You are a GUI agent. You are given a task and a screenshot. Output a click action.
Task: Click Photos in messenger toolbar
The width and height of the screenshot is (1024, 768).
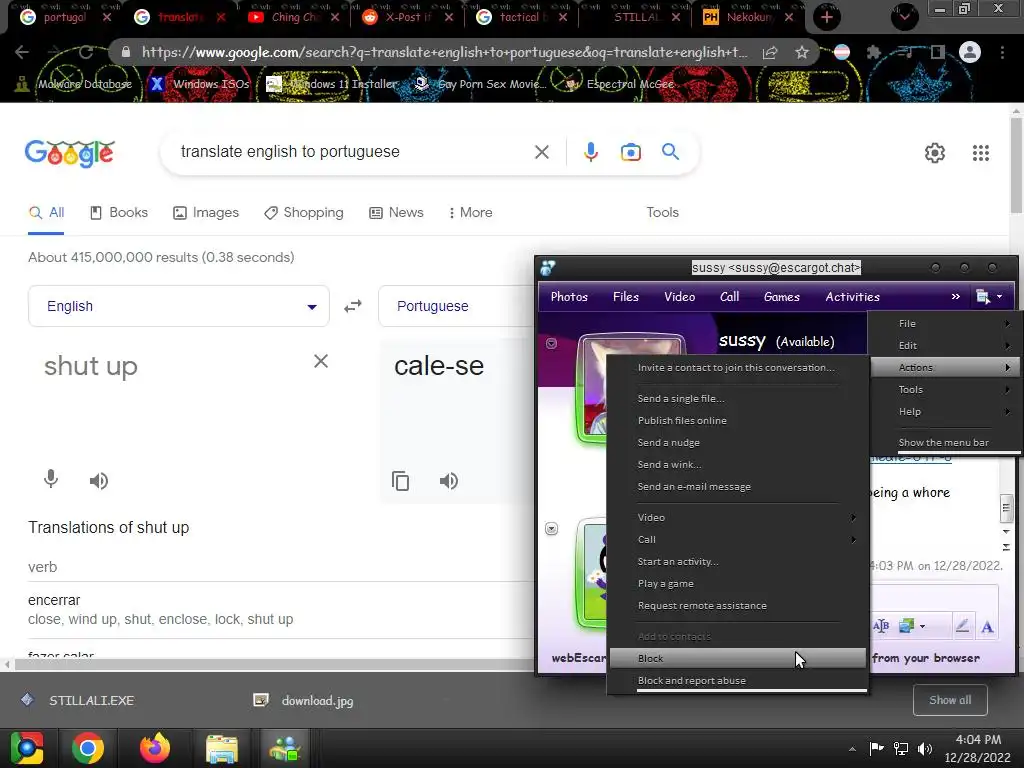[569, 296]
